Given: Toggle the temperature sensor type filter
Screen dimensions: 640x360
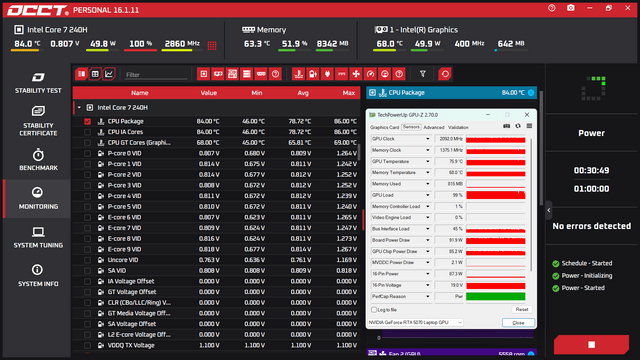Looking at the screenshot, I should pyautogui.click(x=298, y=74).
